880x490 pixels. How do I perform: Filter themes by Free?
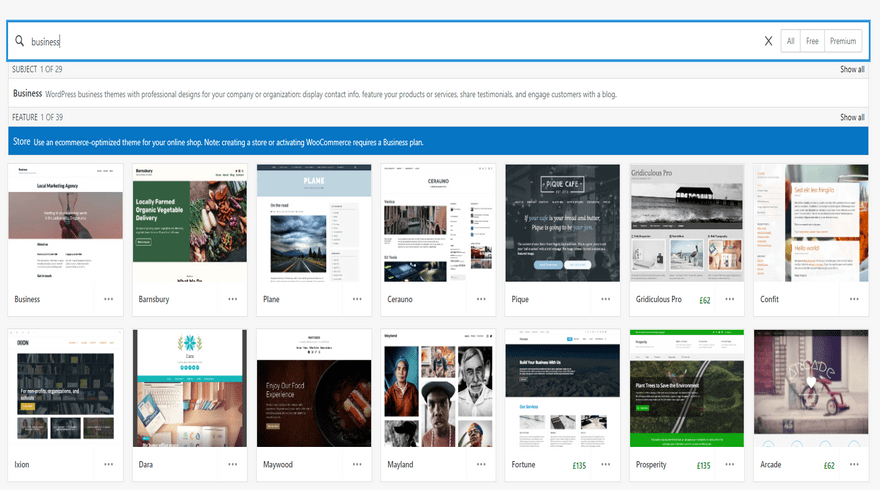(x=812, y=41)
